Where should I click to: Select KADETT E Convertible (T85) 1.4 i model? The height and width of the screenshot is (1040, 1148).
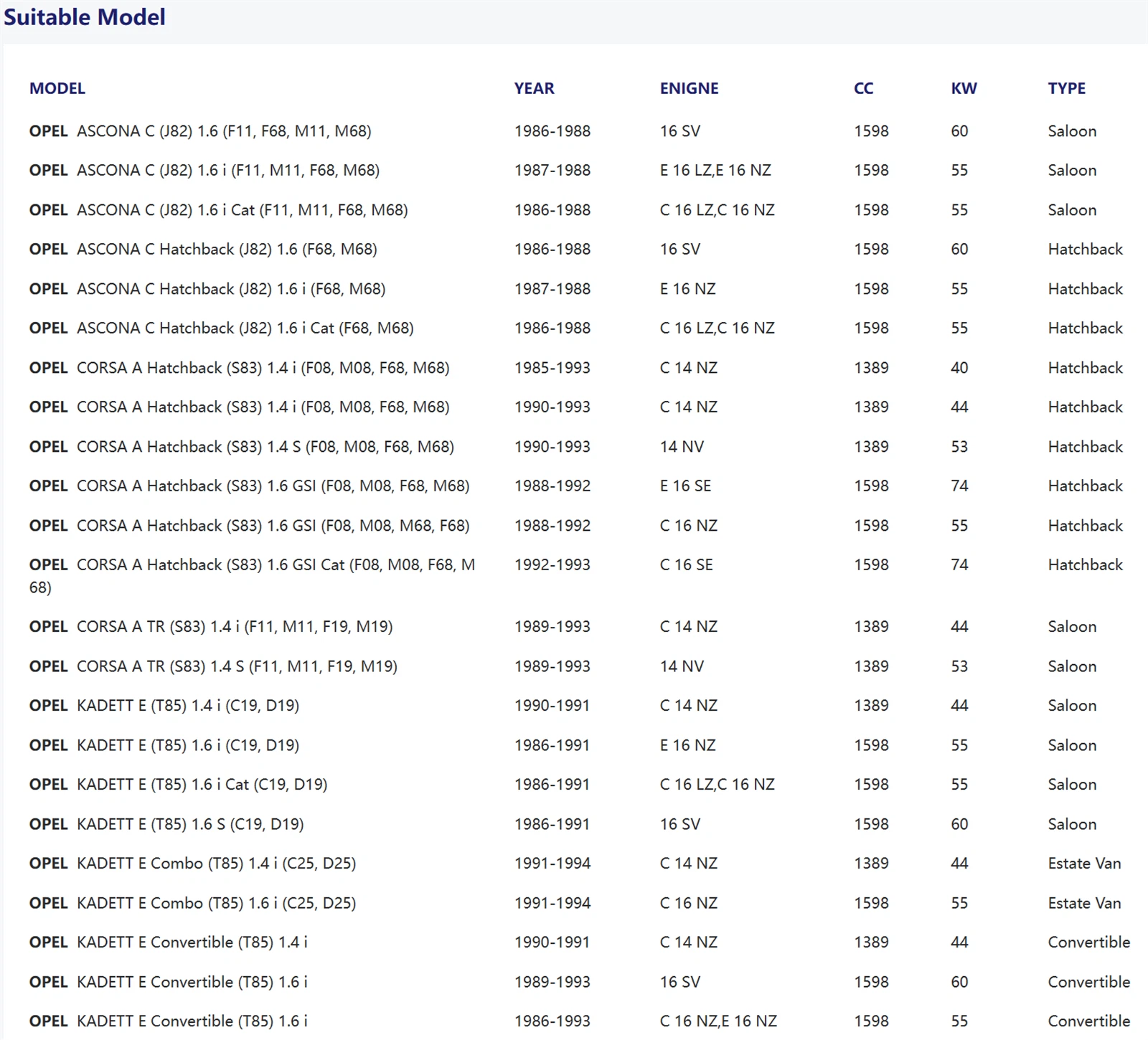[x=169, y=942]
